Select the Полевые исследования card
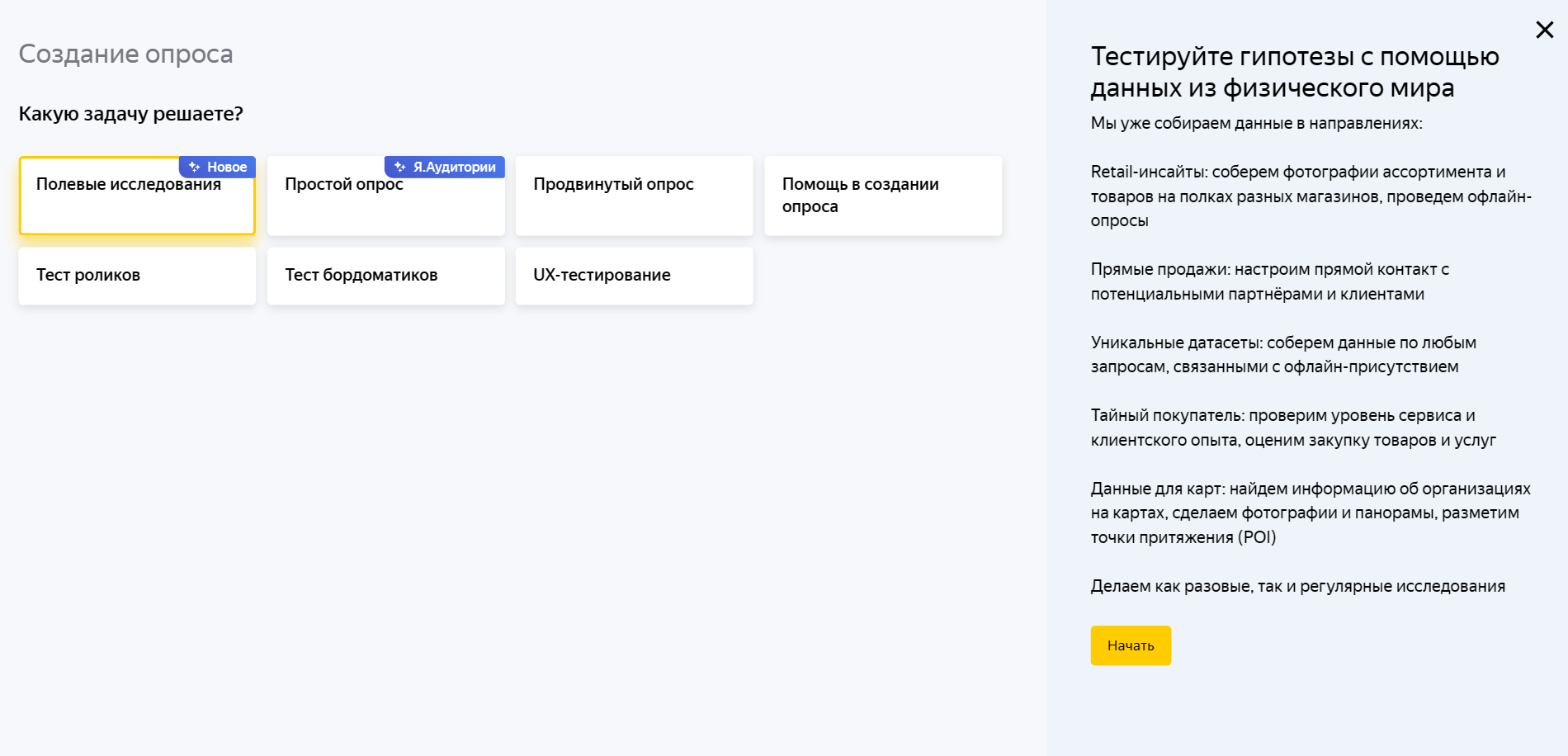1568x756 pixels. click(x=137, y=196)
